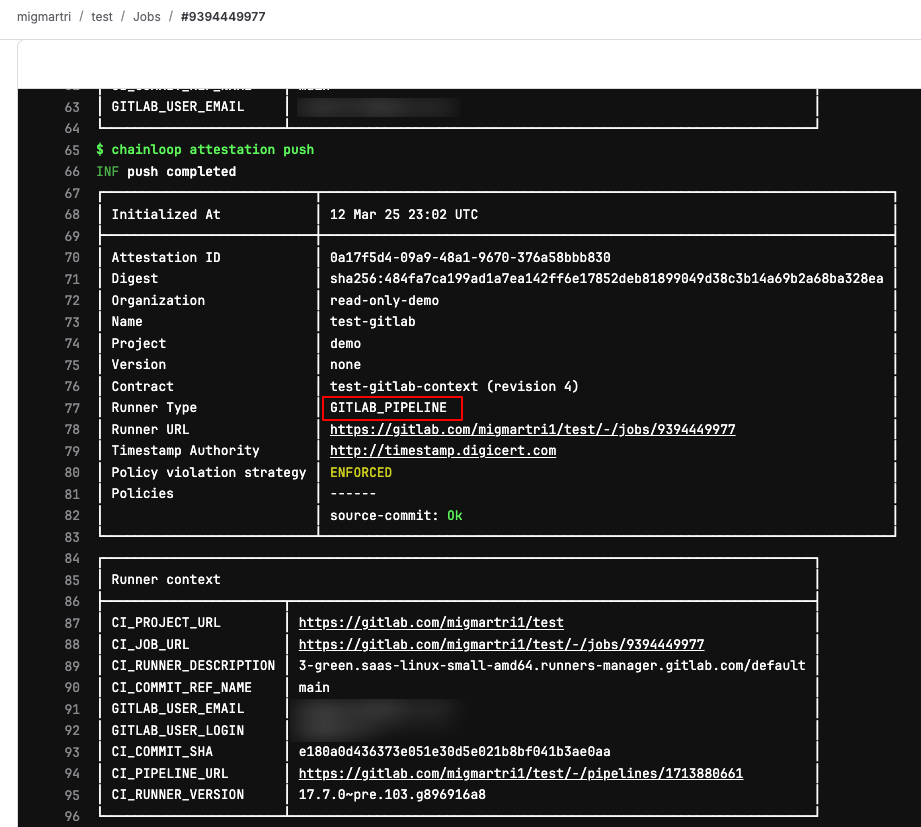Click the #9394449977 job breadcrumb
Viewport: 921px width, 827px height.
[223, 17]
